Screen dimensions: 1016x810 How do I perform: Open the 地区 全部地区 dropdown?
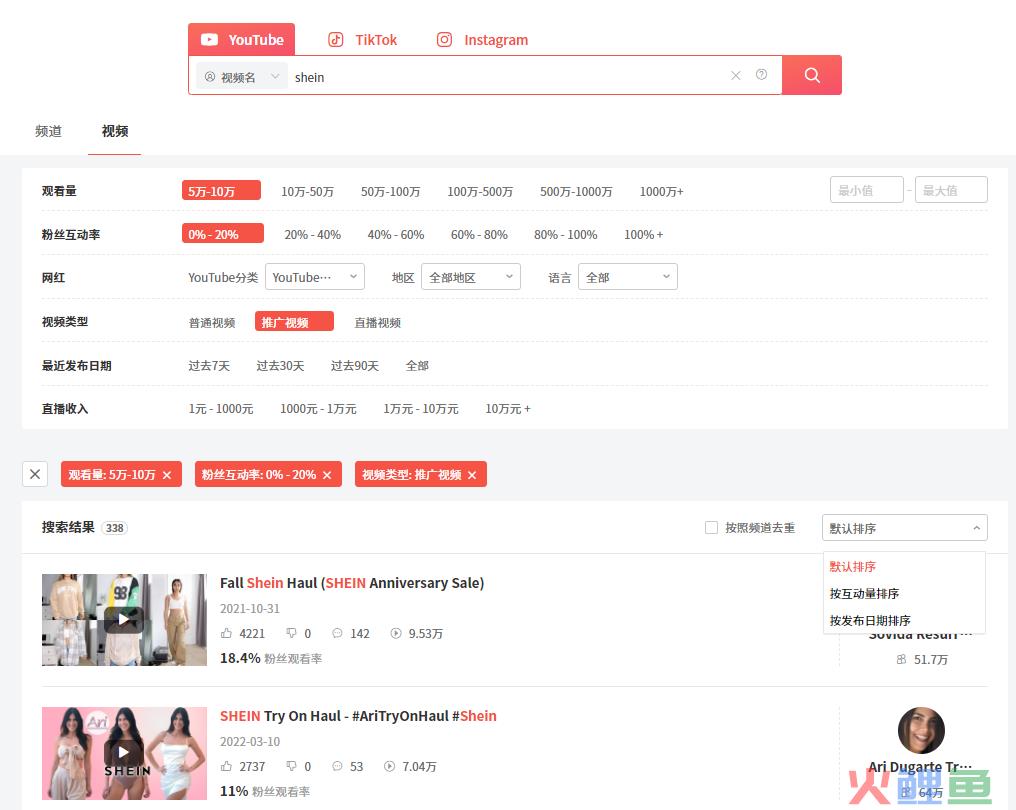coord(471,277)
